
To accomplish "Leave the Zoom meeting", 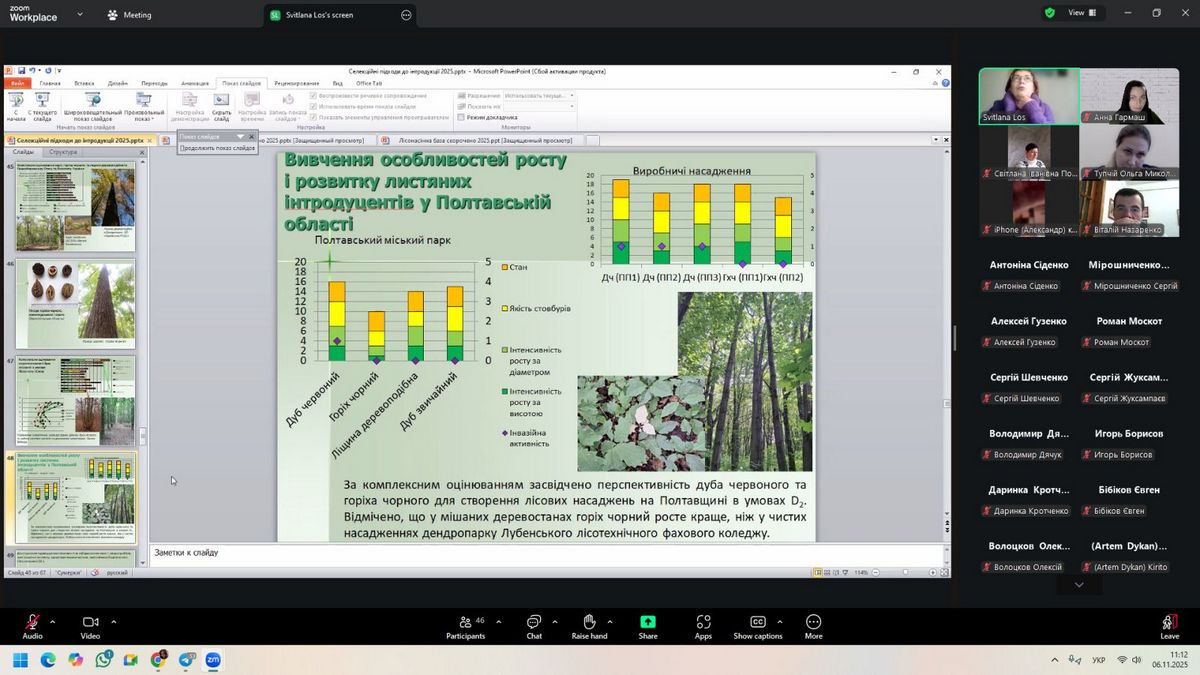I will tap(1169, 626).
